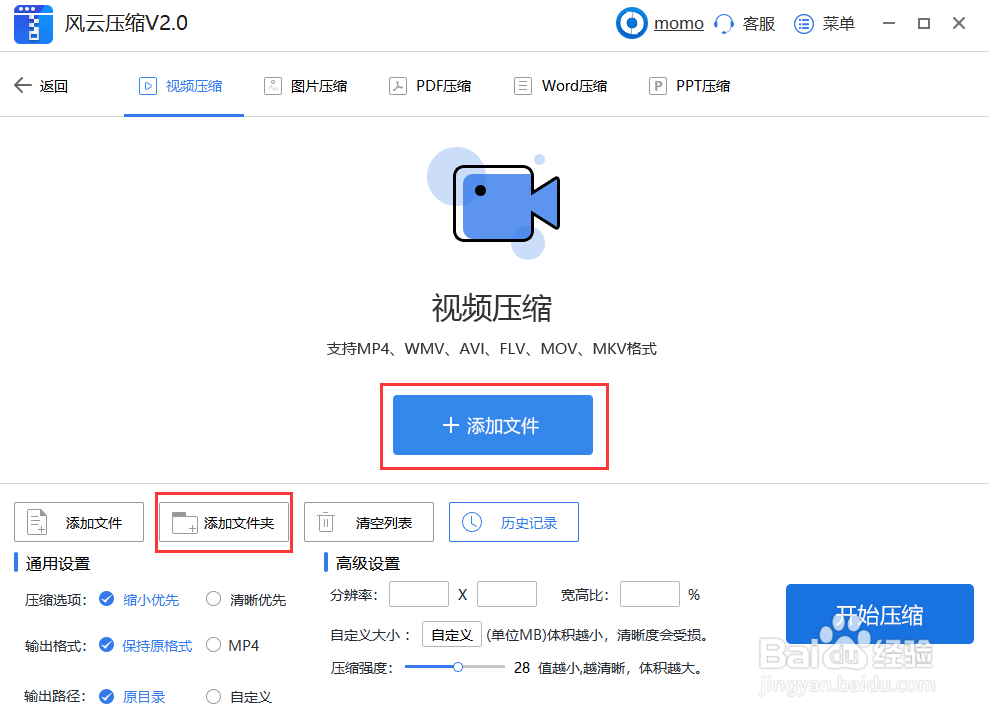The height and width of the screenshot is (719, 989).
Task: Open the 菜单 menu icon
Action: 804,23
